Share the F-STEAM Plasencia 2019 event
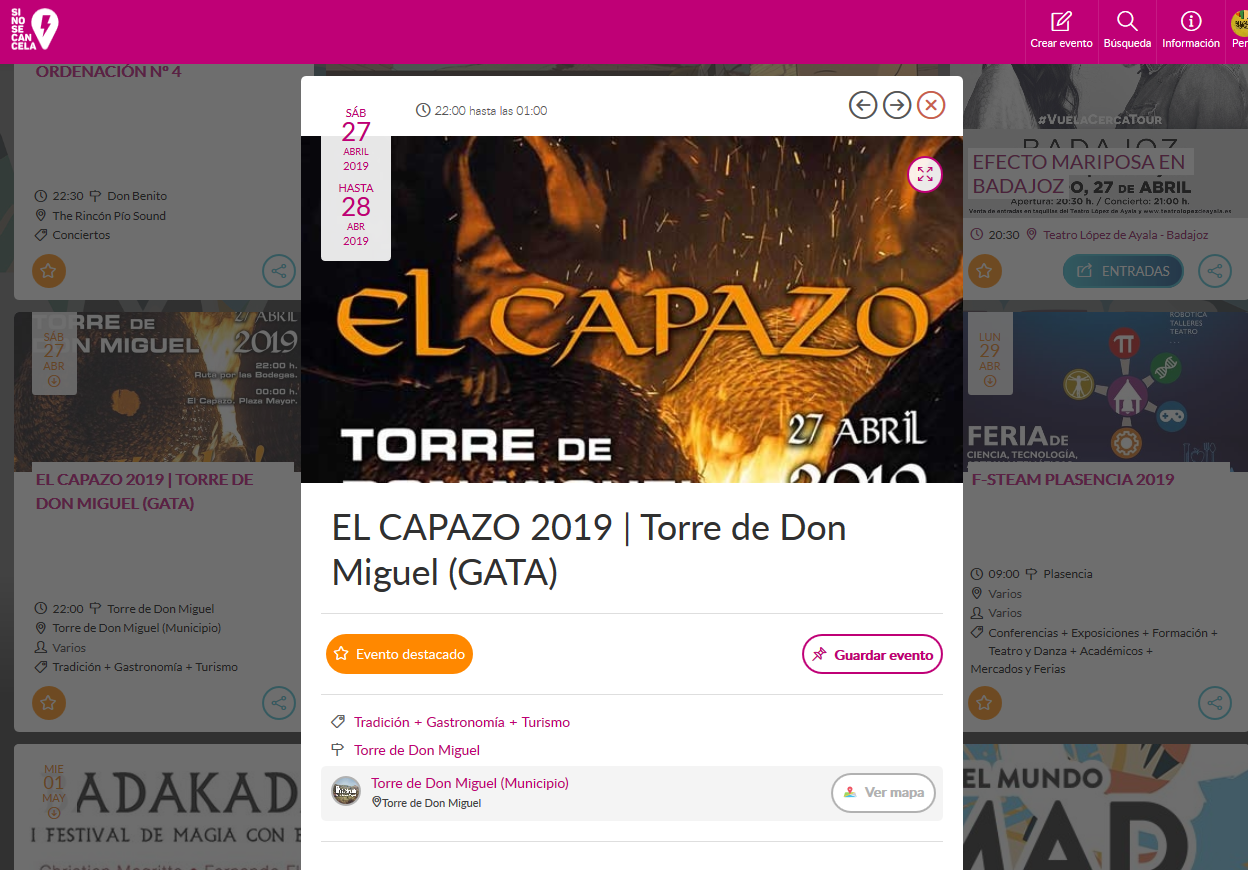Image resolution: width=1248 pixels, height=870 pixels. click(1215, 703)
